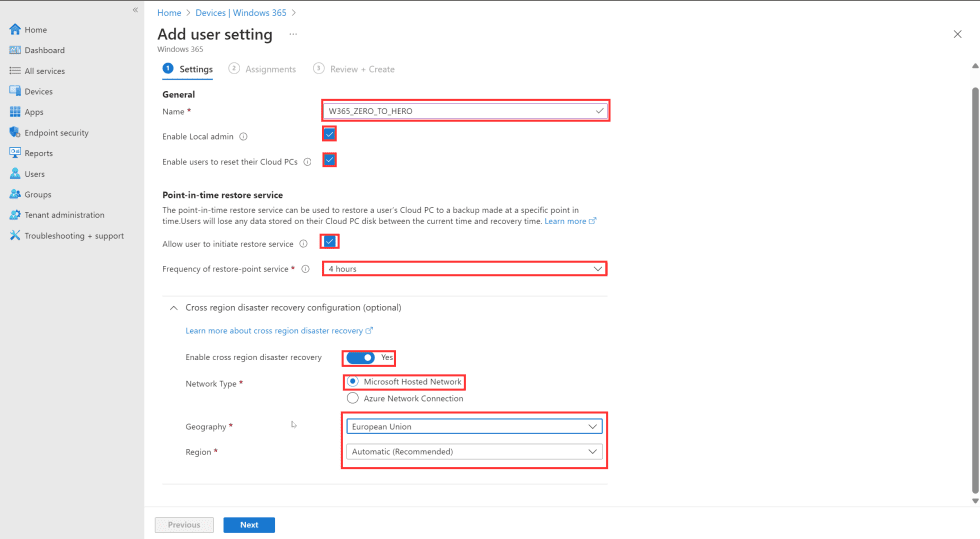Collapse Cross region disaster recovery configuration section

coord(174,308)
